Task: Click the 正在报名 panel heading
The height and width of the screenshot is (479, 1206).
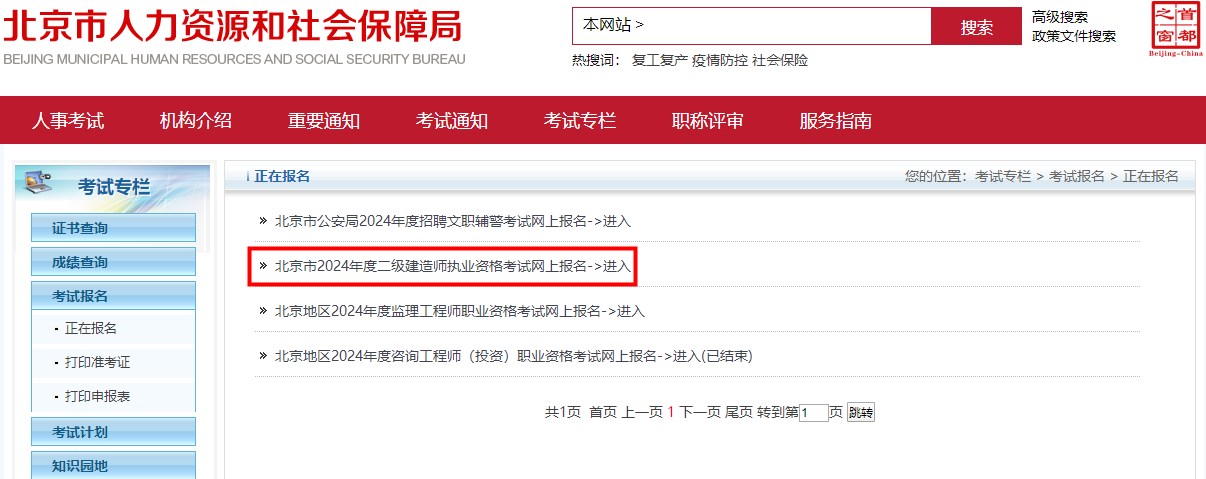Action: [282, 176]
